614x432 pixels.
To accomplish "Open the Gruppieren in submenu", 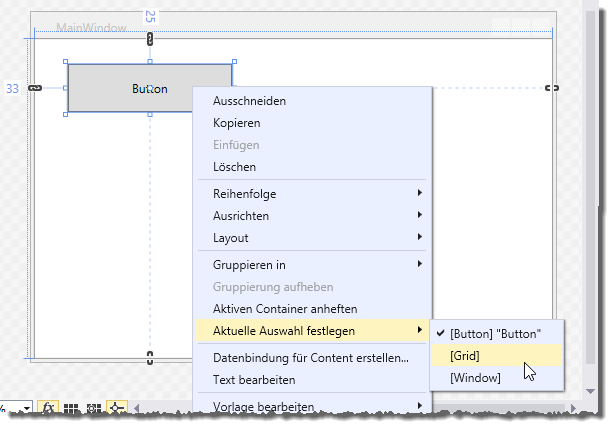I will coord(312,265).
